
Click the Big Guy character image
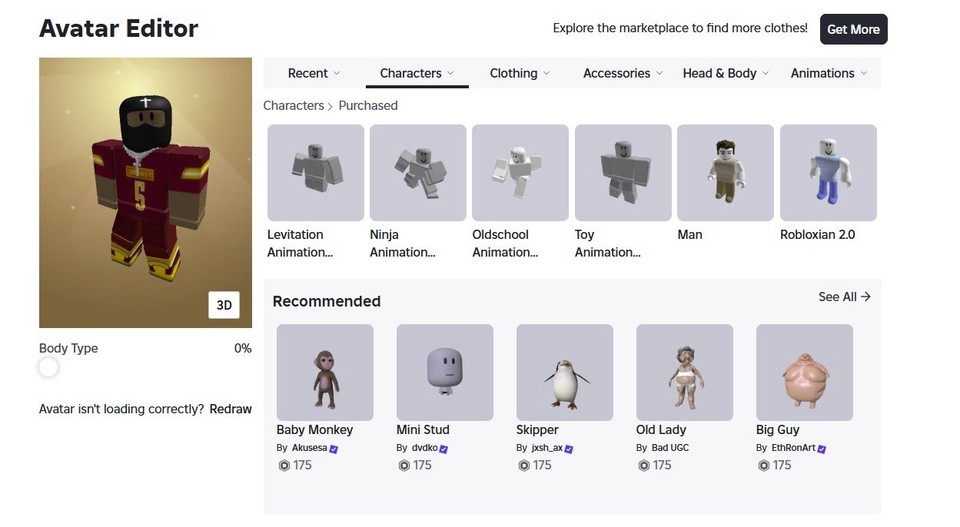[x=805, y=372]
